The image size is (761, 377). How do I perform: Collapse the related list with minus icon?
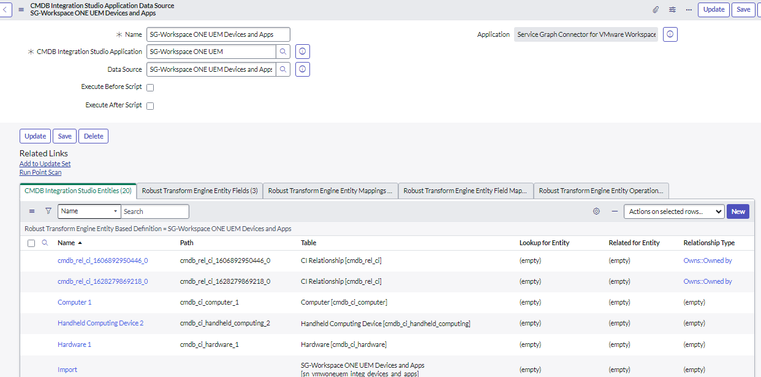coord(614,212)
